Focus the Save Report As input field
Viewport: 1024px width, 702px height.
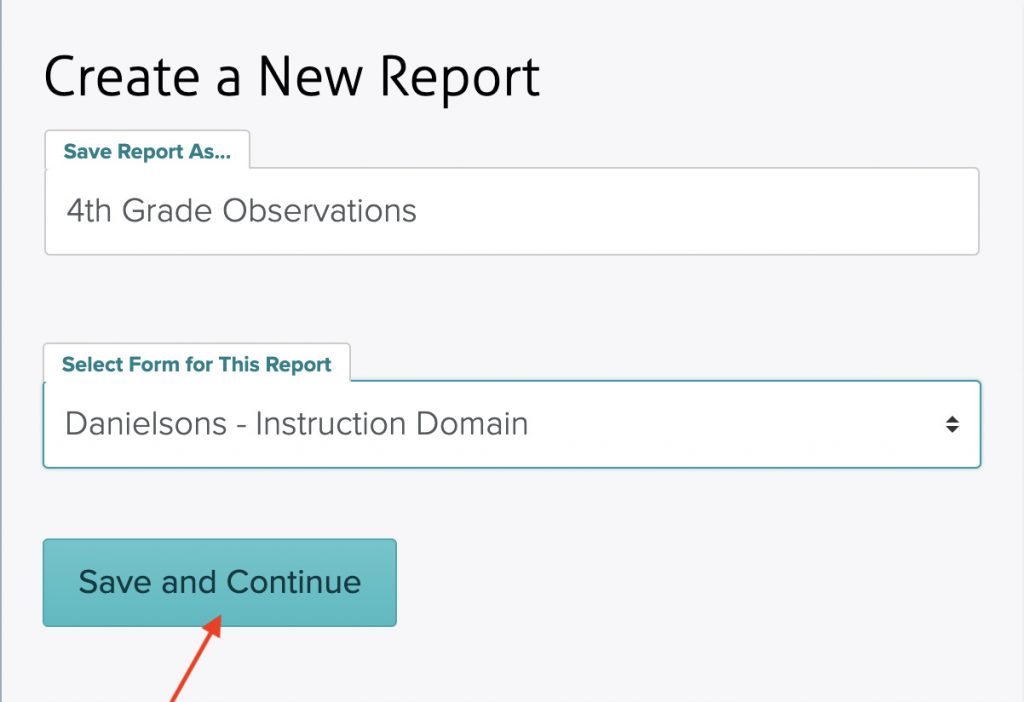click(x=511, y=211)
